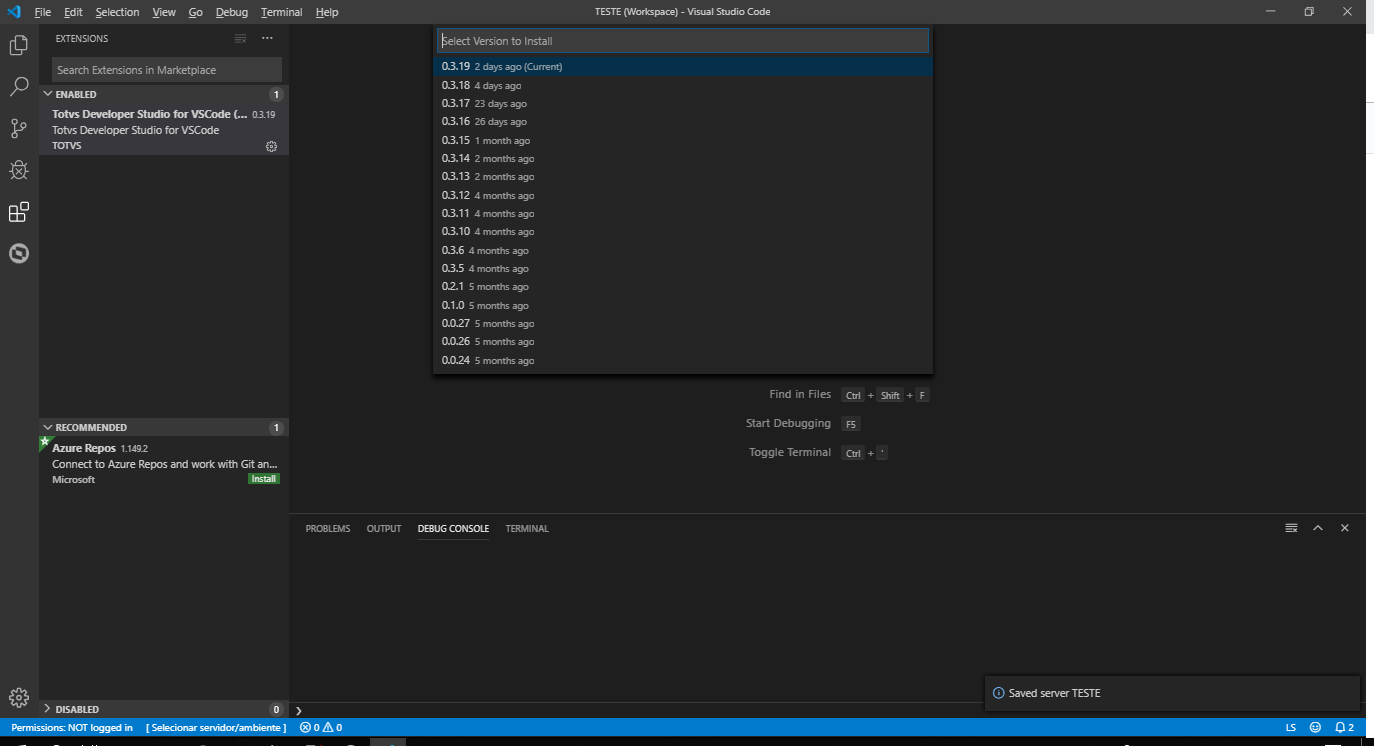Click the debug console input prompt

(825, 709)
